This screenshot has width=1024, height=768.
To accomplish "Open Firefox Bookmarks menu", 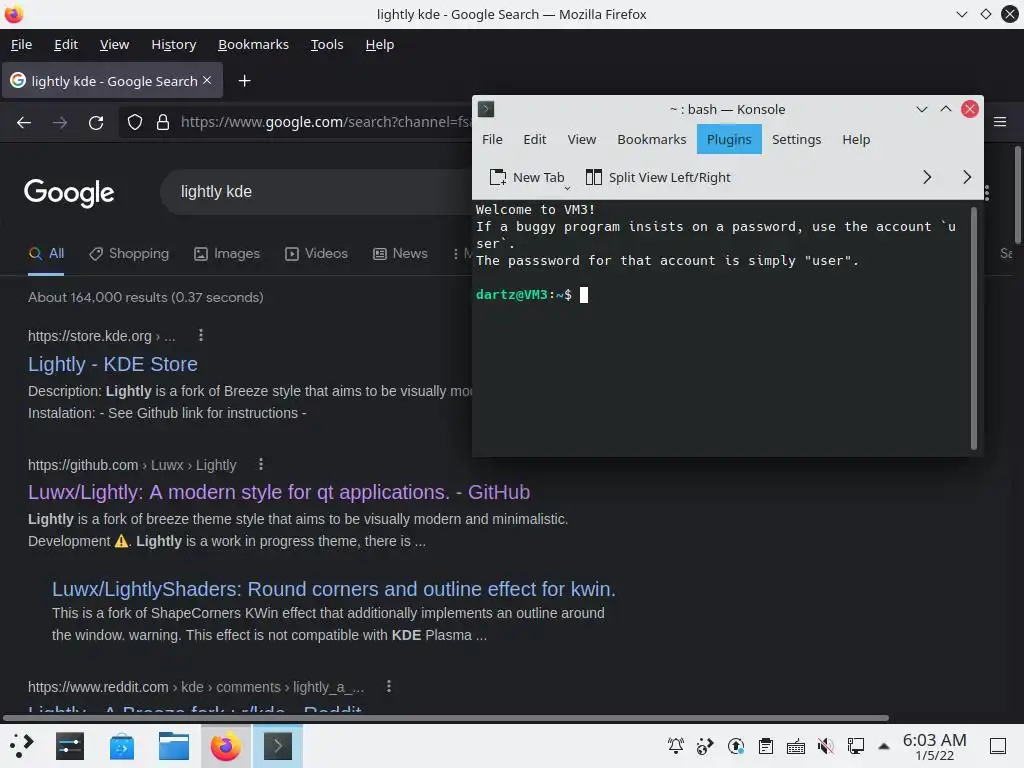I will 253,44.
